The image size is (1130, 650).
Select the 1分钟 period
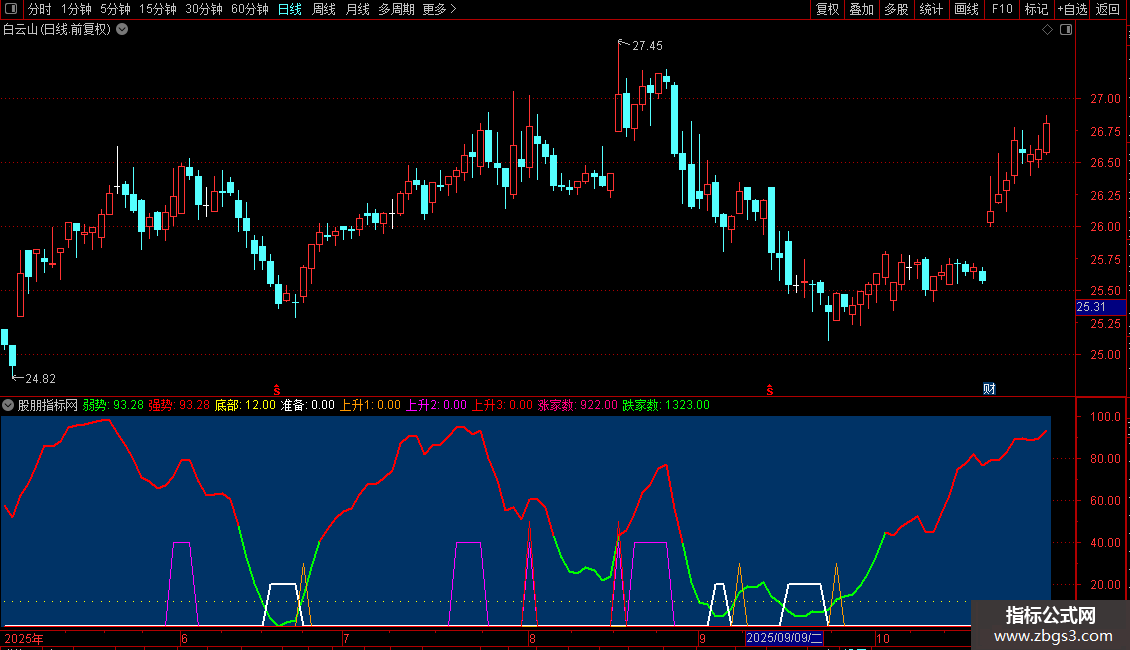[x=76, y=9]
